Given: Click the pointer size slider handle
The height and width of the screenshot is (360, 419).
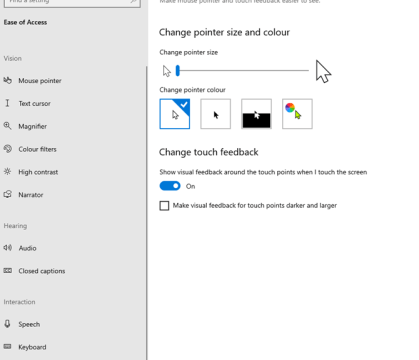Looking at the screenshot, I should pos(178,71).
